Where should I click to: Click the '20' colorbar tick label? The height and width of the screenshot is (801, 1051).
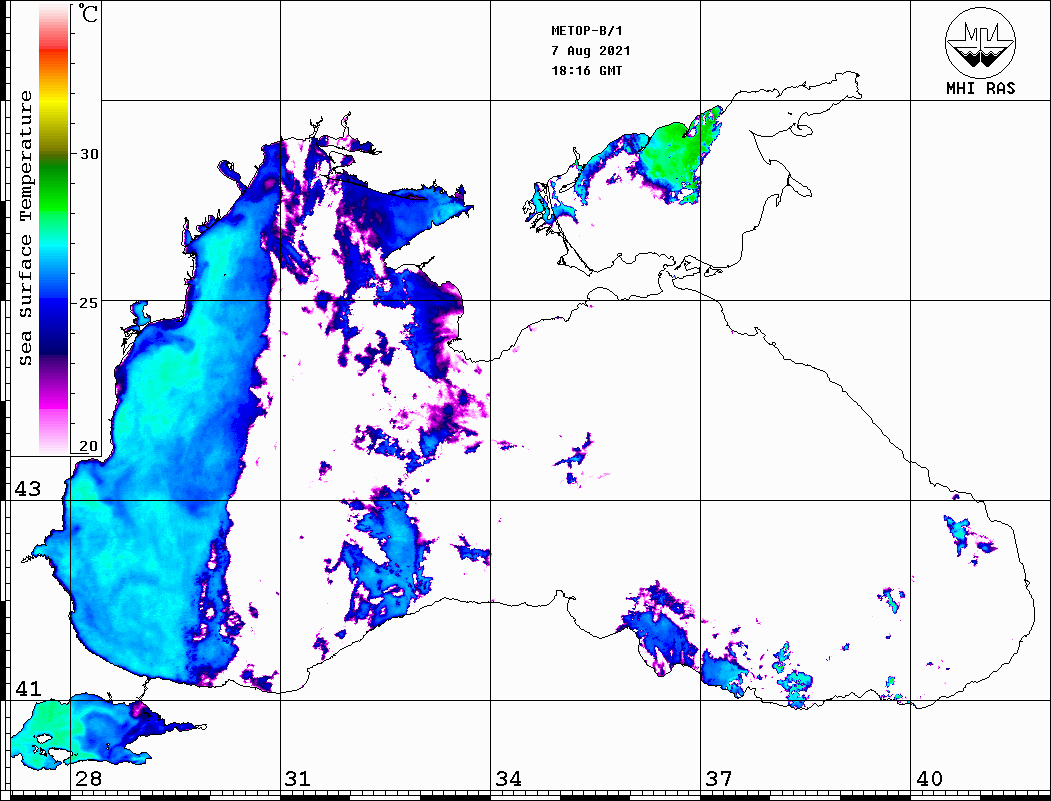[88, 446]
